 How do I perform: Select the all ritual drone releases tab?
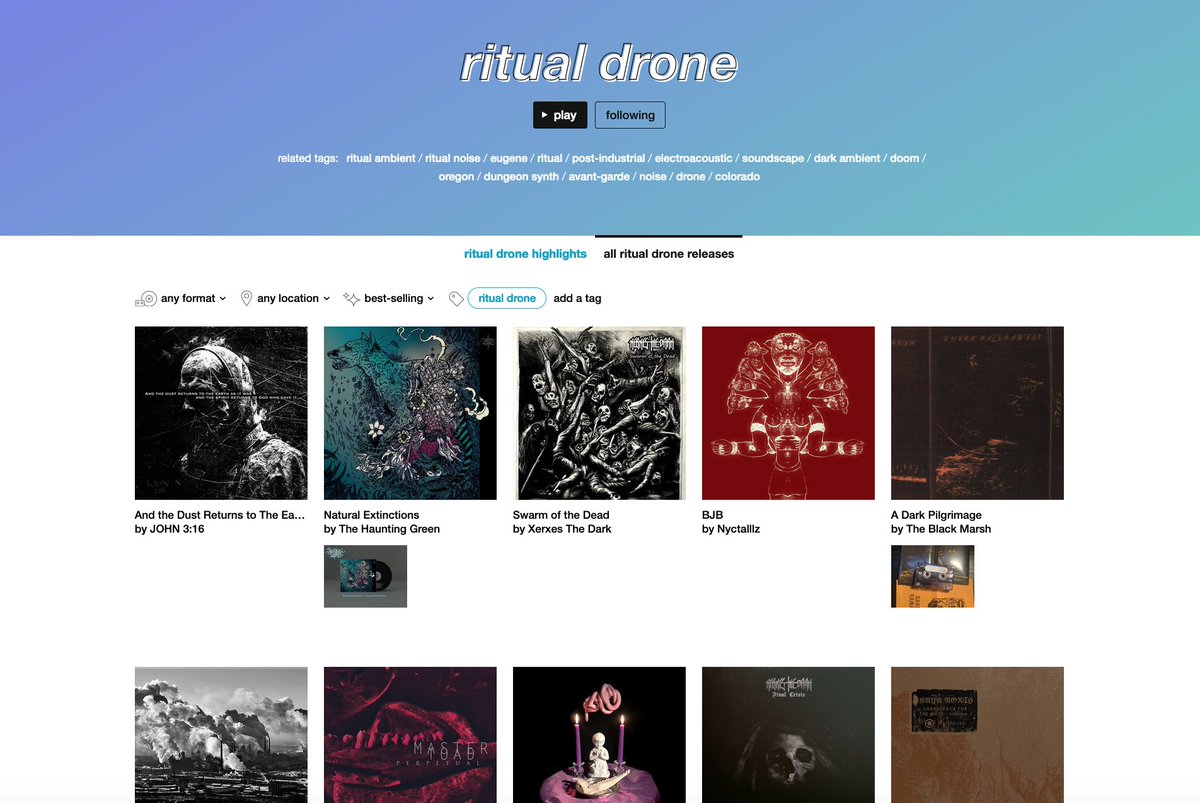point(669,254)
